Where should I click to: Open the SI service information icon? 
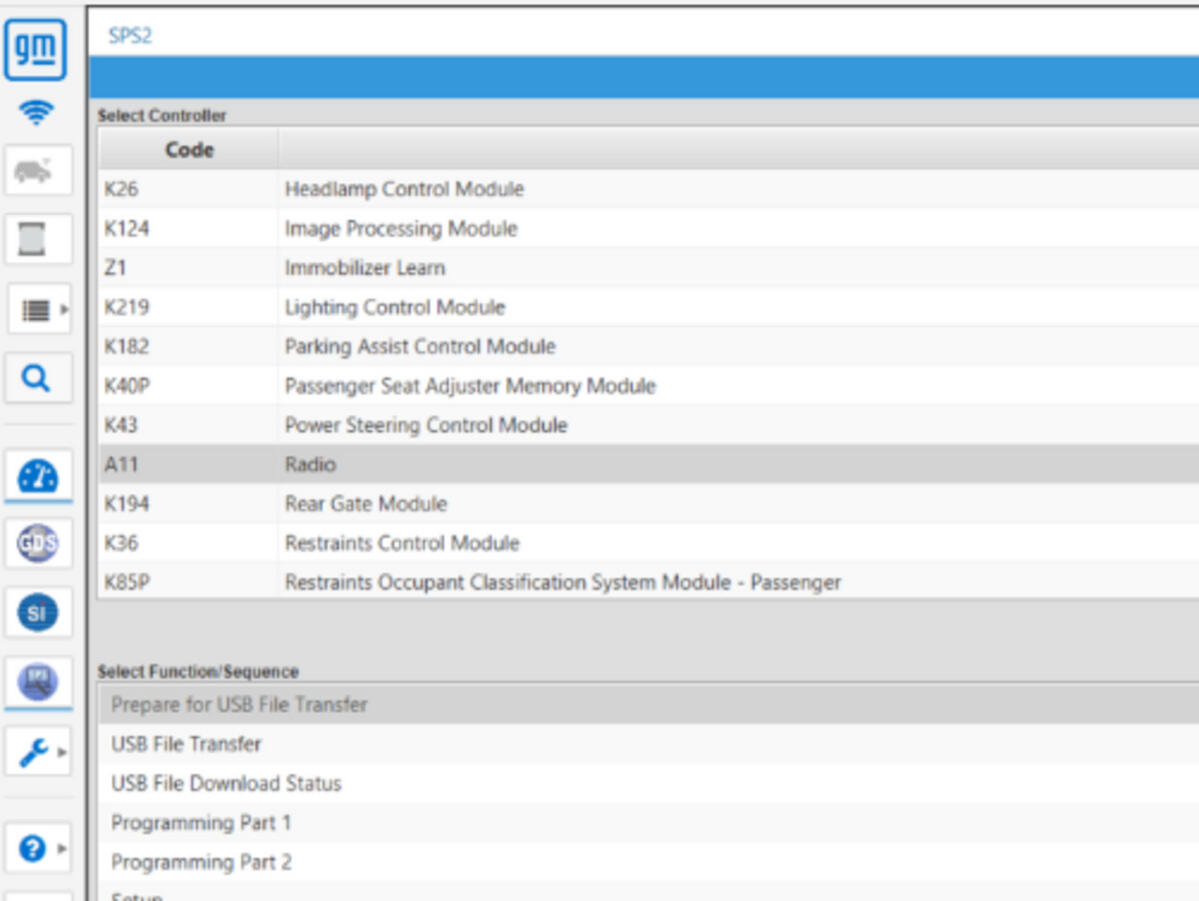(38, 612)
